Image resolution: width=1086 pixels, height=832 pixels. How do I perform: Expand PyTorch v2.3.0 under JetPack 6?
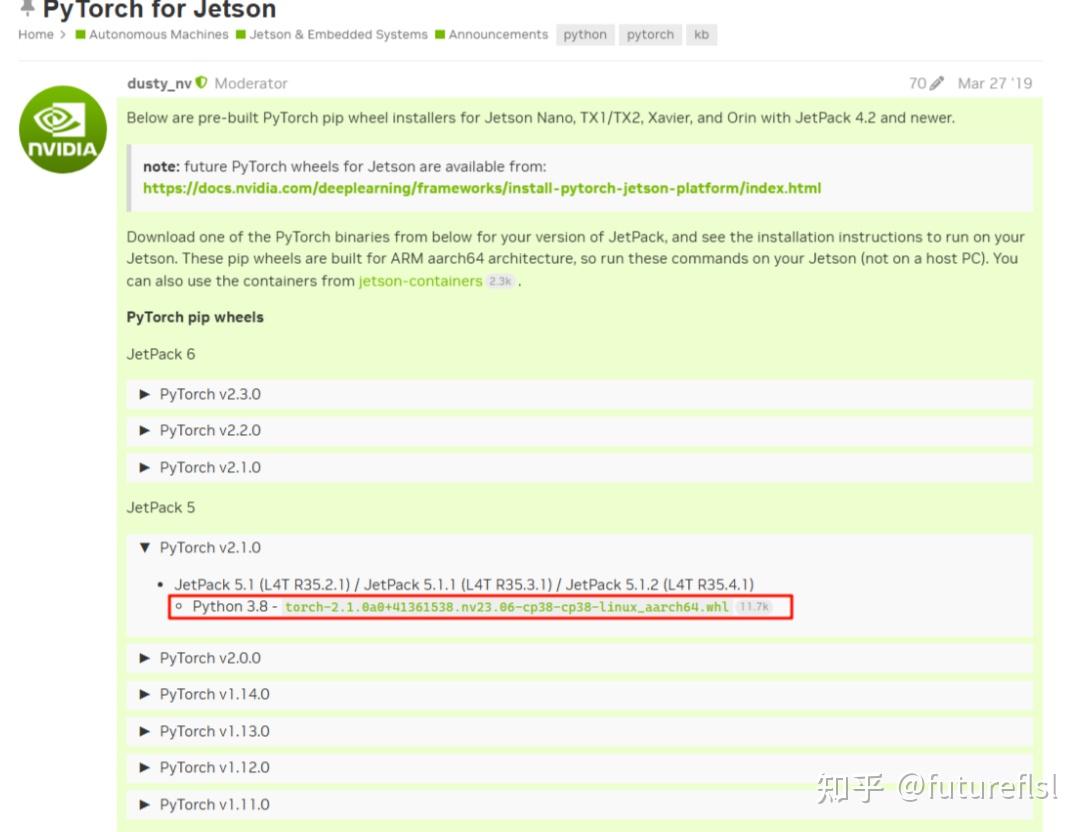pos(579,394)
